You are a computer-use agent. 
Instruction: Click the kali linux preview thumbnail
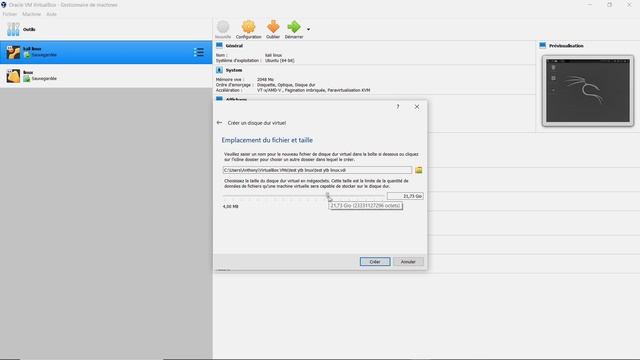tap(588, 91)
